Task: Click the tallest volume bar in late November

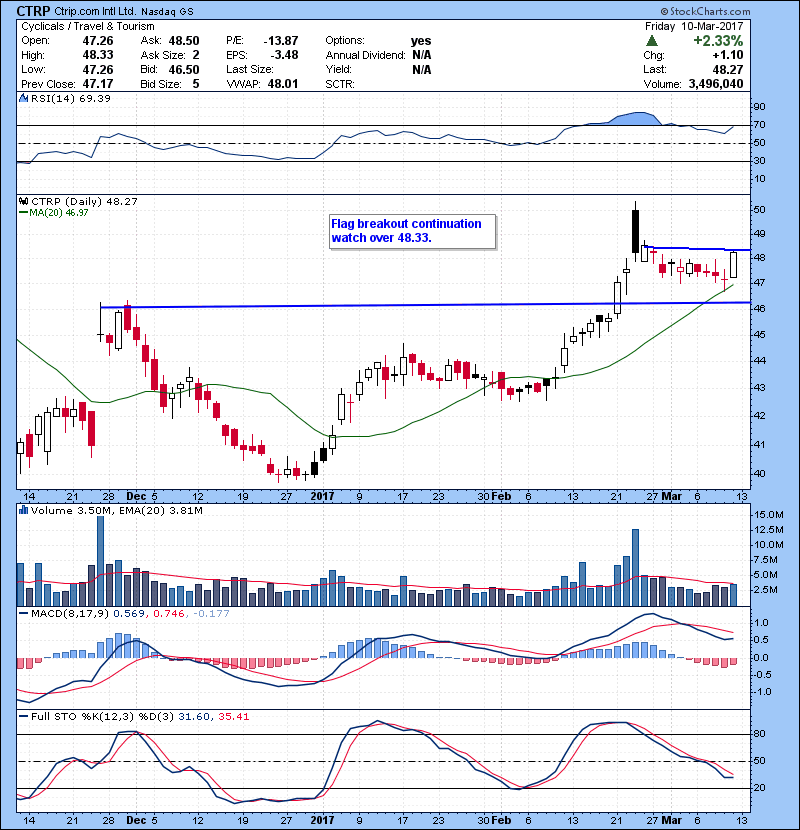Action: [101, 561]
